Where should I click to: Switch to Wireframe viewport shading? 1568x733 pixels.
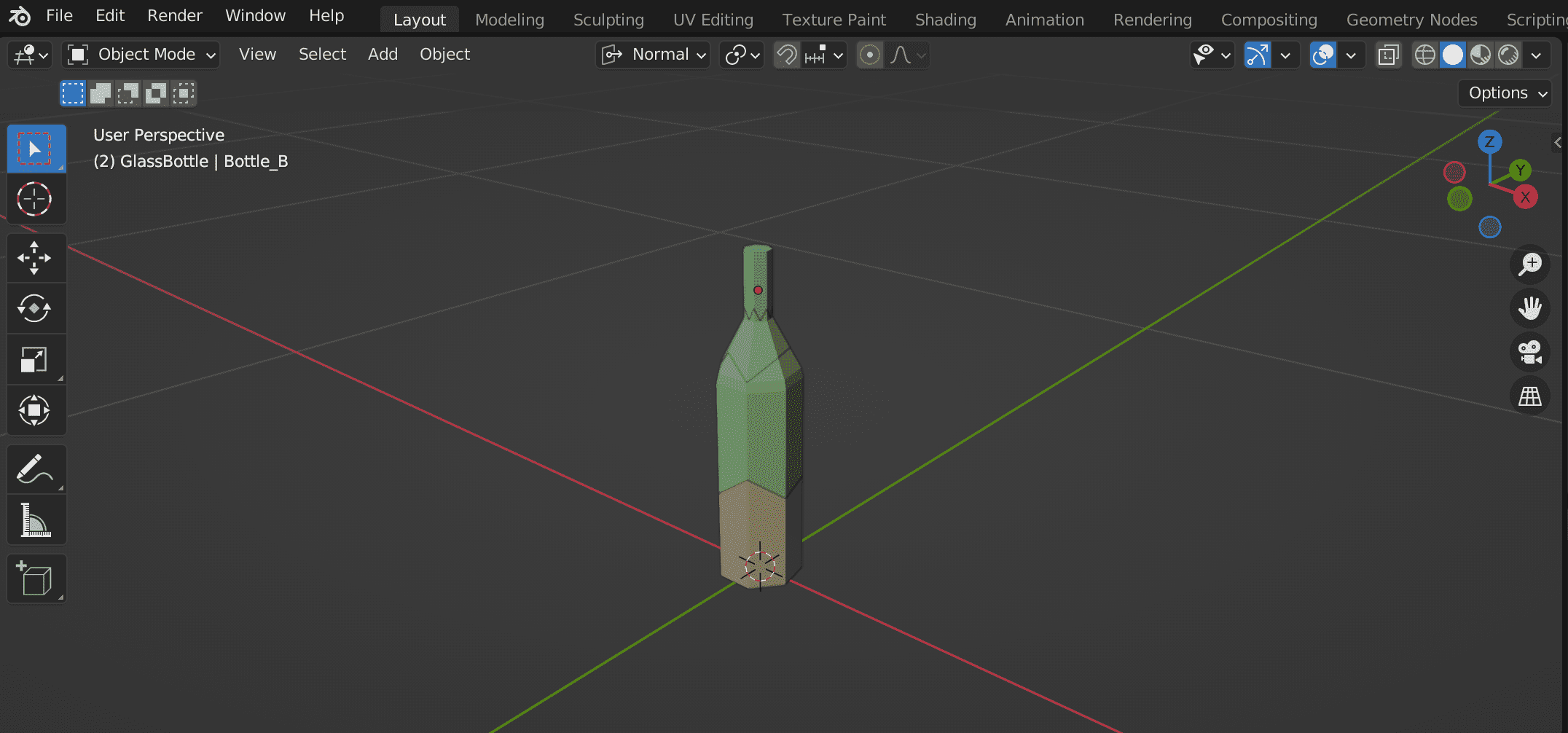coord(1425,55)
